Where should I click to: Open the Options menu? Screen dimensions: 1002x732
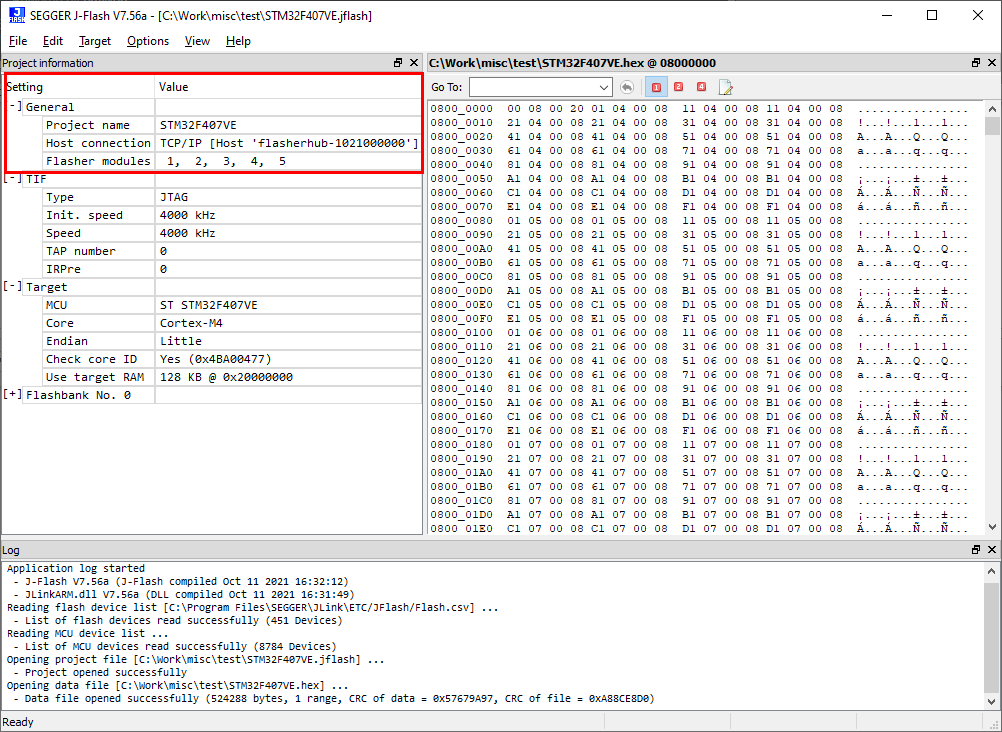pyautogui.click(x=148, y=41)
